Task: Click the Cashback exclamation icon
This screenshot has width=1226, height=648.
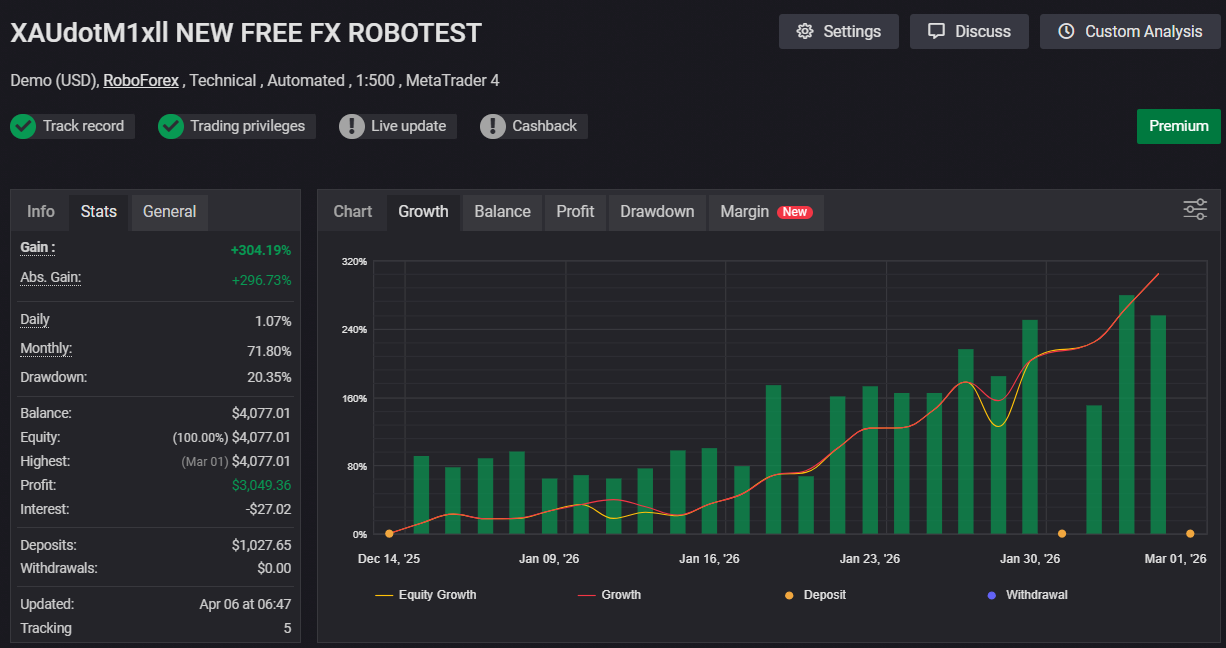Action: [x=493, y=127]
